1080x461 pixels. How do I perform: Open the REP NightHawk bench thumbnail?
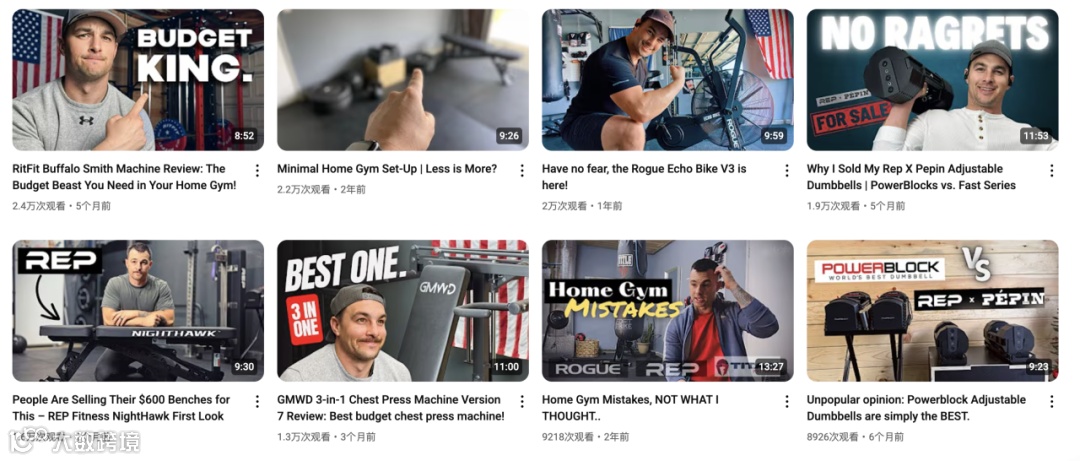tap(138, 310)
